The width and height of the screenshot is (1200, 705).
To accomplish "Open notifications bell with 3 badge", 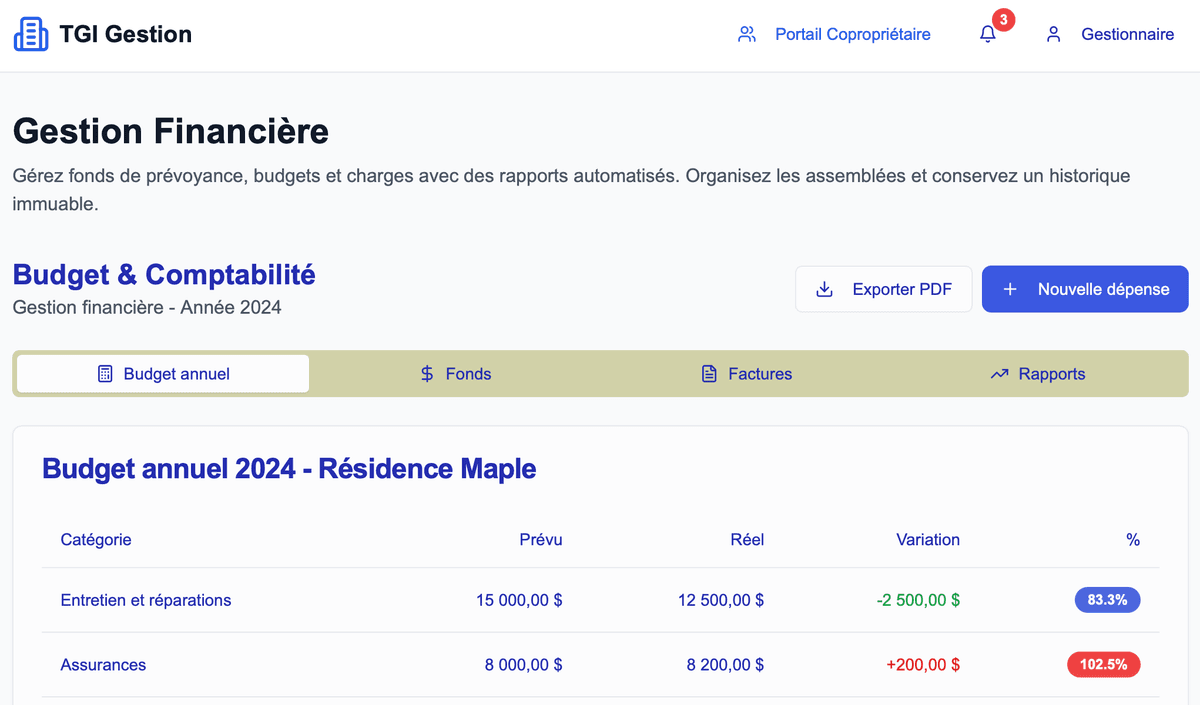I will tap(988, 35).
